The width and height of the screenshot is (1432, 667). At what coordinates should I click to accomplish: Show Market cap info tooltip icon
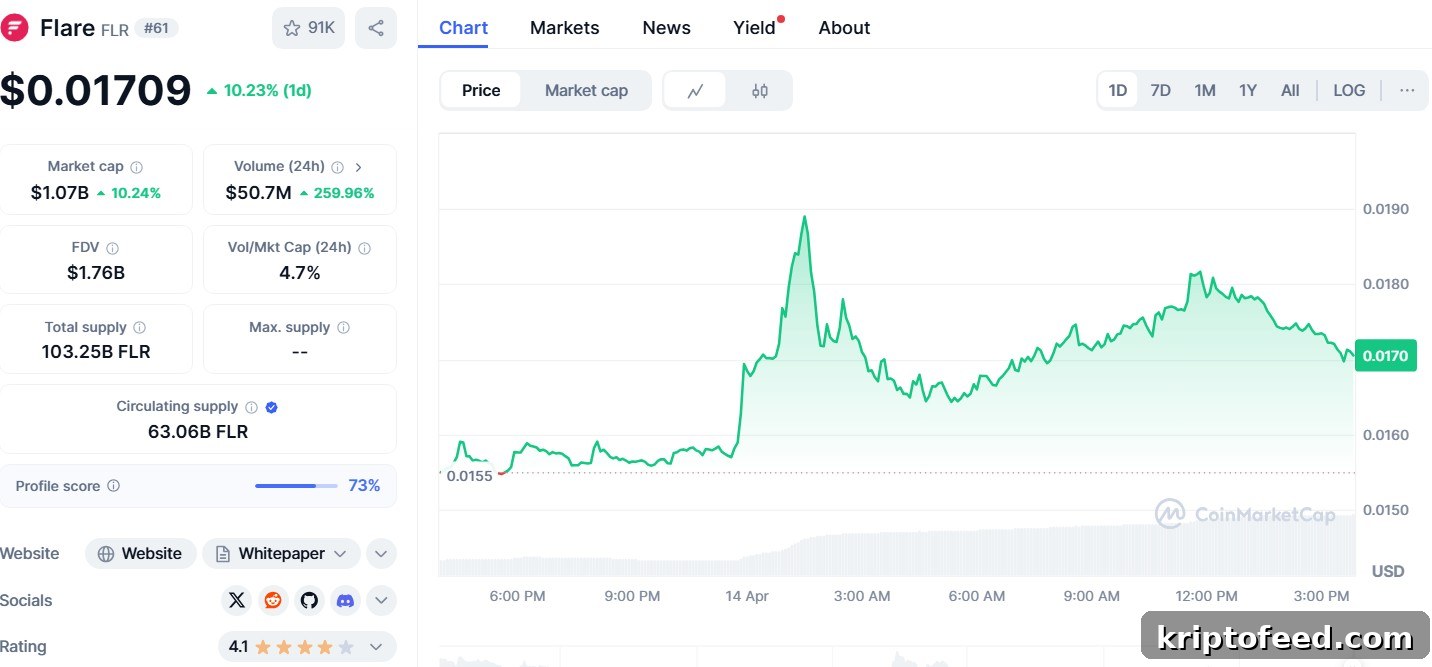[x=137, y=167]
